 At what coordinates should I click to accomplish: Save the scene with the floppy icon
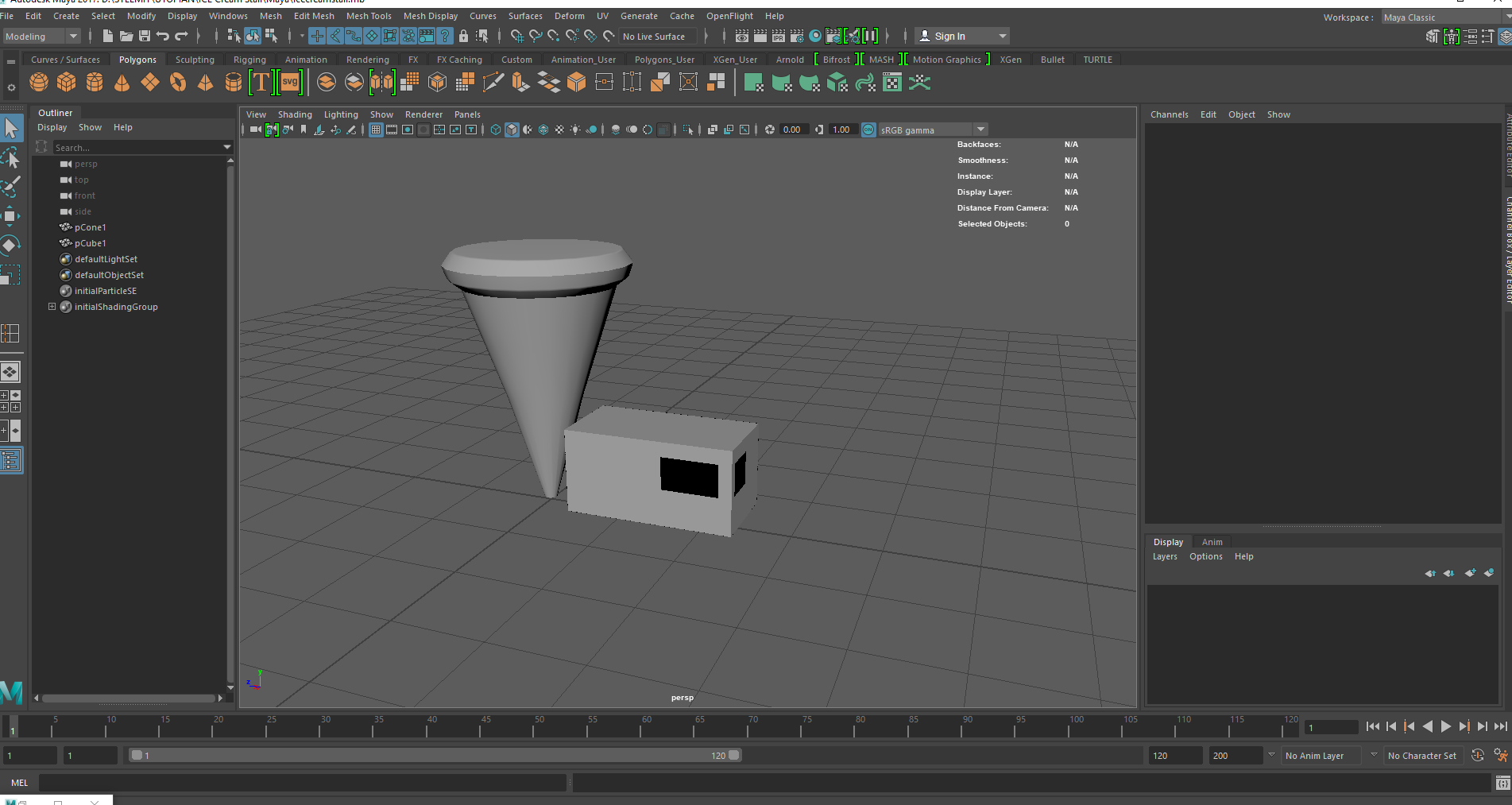[145, 36]
